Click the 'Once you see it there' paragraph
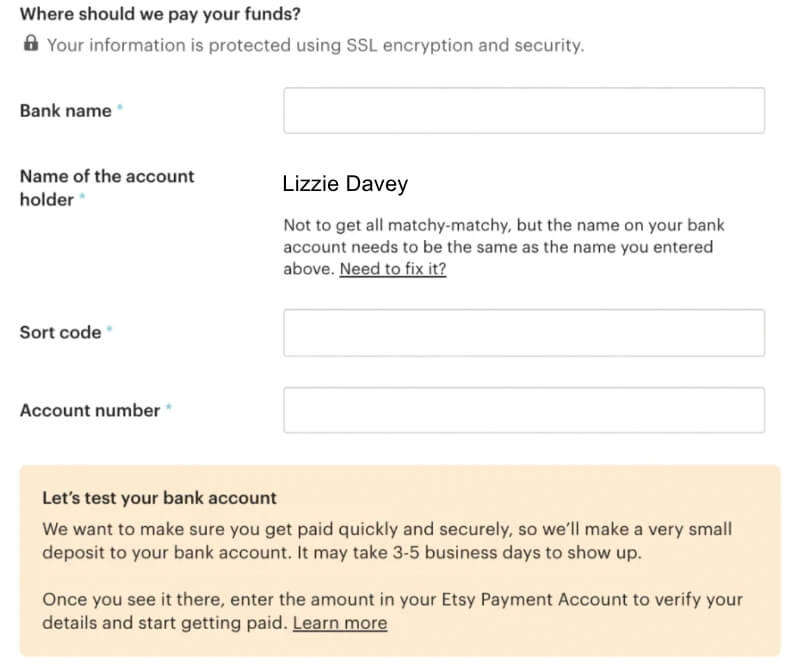 pyautogui.click(x=392, y=611)
